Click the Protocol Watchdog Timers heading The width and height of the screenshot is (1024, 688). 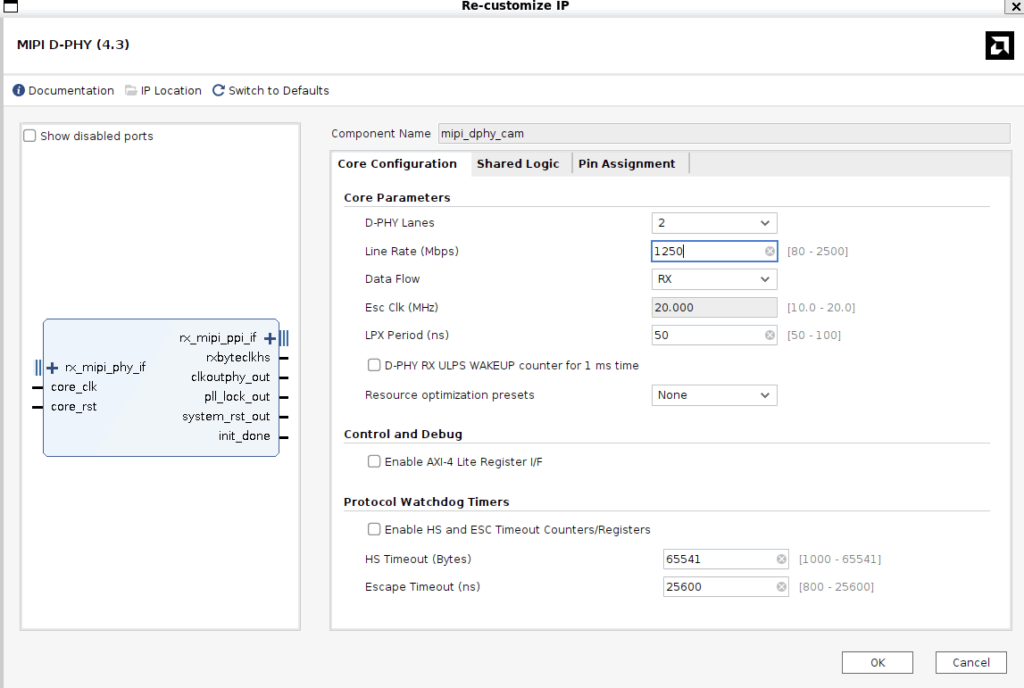tap(426, 502)
